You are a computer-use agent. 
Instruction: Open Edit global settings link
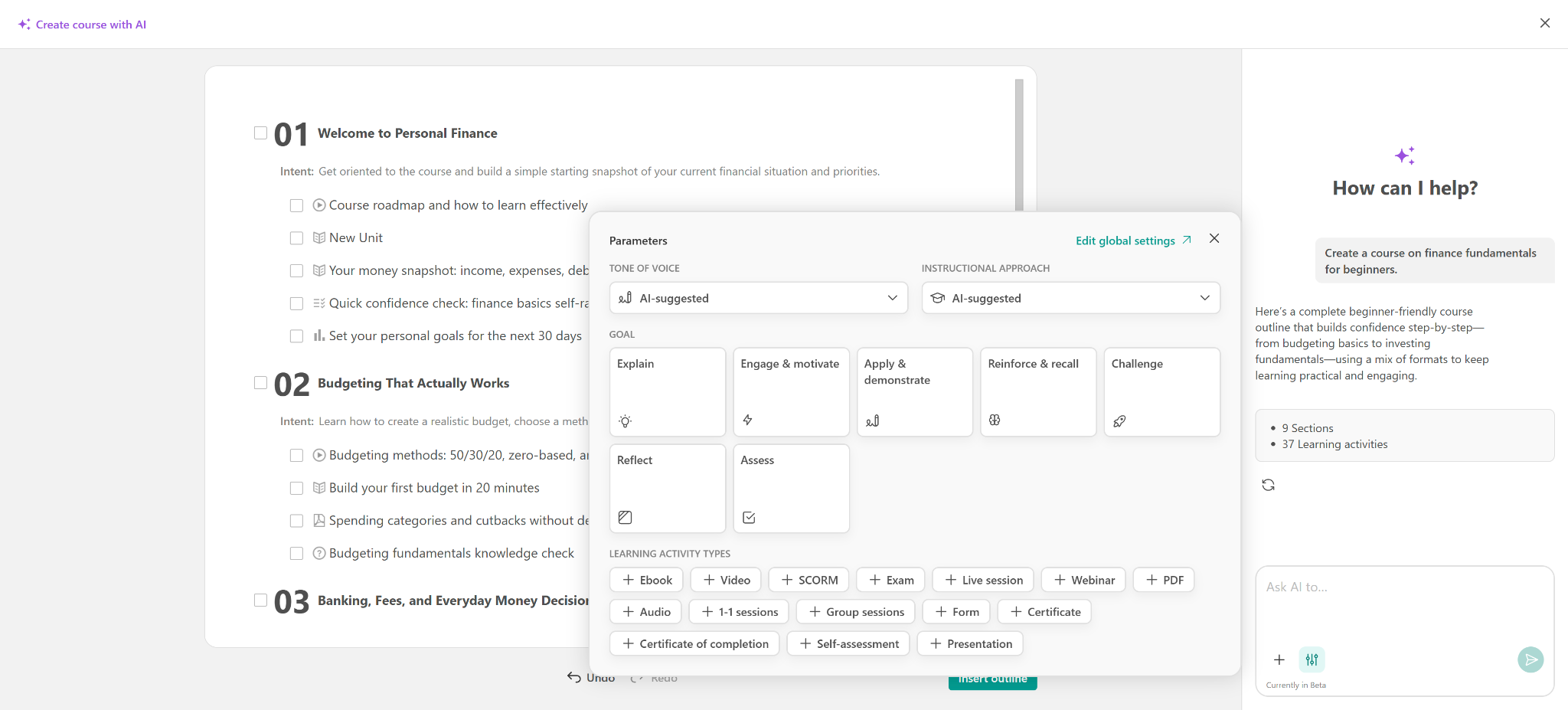pyautogui.click(x=1133, y=240)
